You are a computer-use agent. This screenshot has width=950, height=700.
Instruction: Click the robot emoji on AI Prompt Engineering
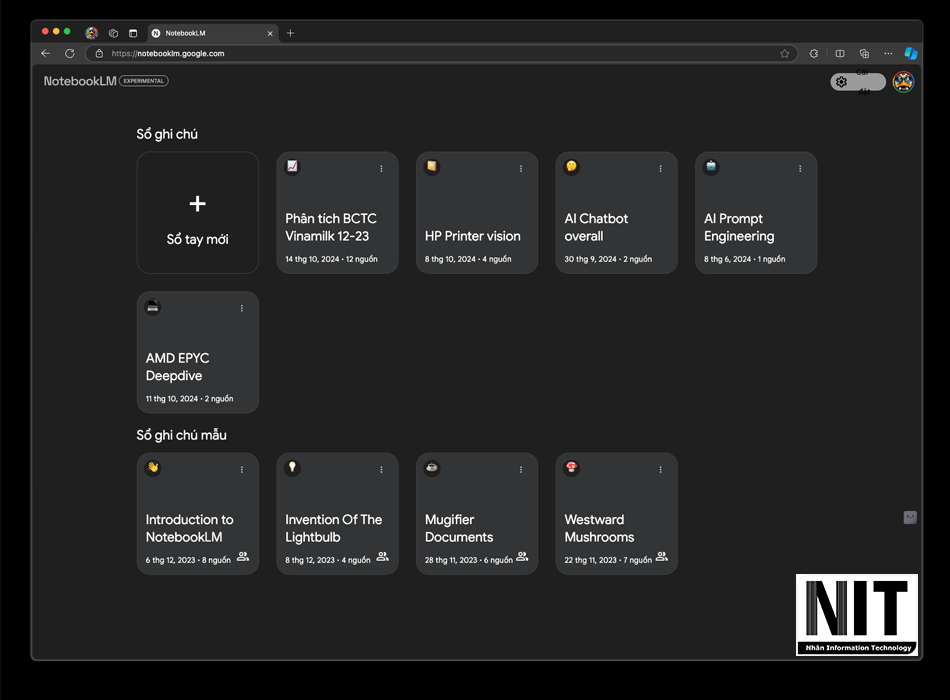pyautogui.click(x=711, y=166)
